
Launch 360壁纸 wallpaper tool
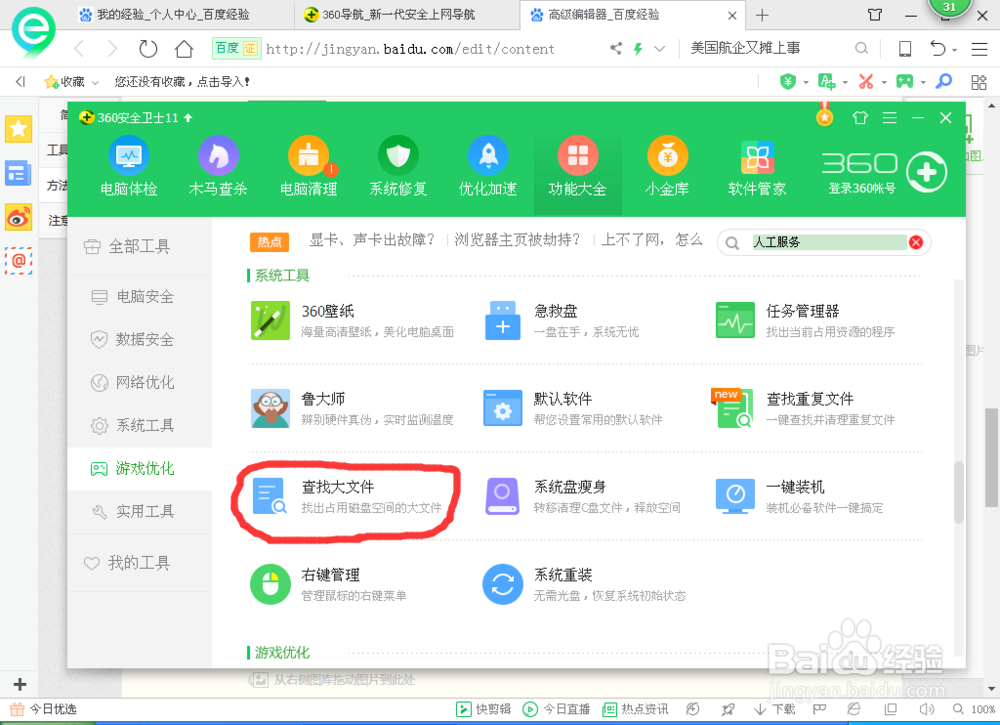click(x=352, y=320)
